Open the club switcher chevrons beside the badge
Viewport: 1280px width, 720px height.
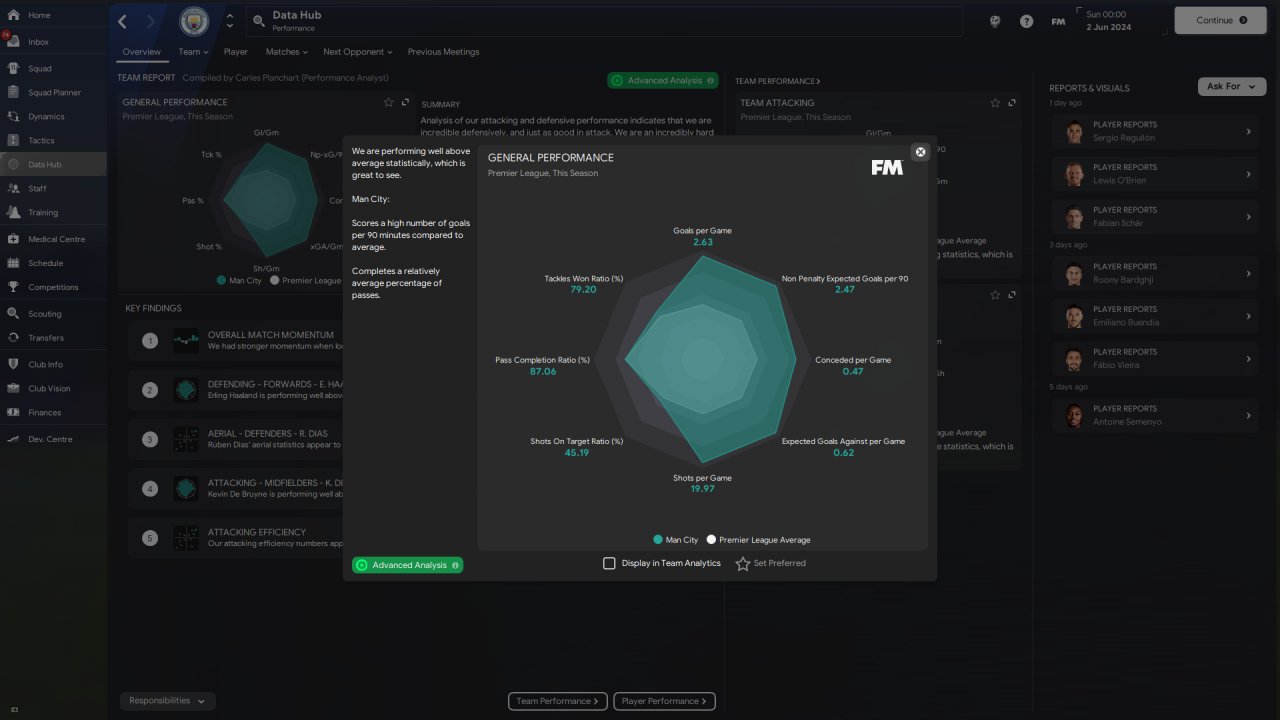click(x=229, y=21)
